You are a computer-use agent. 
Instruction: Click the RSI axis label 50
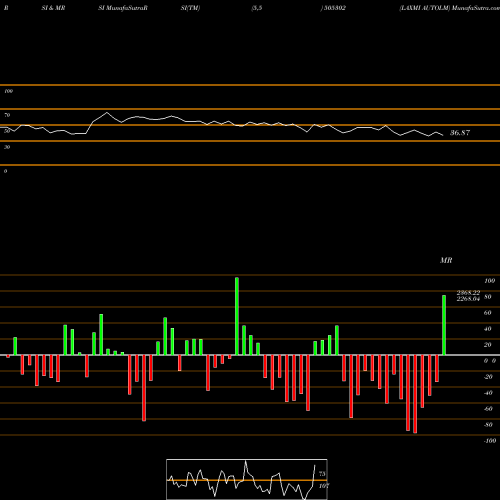[7, 131]
